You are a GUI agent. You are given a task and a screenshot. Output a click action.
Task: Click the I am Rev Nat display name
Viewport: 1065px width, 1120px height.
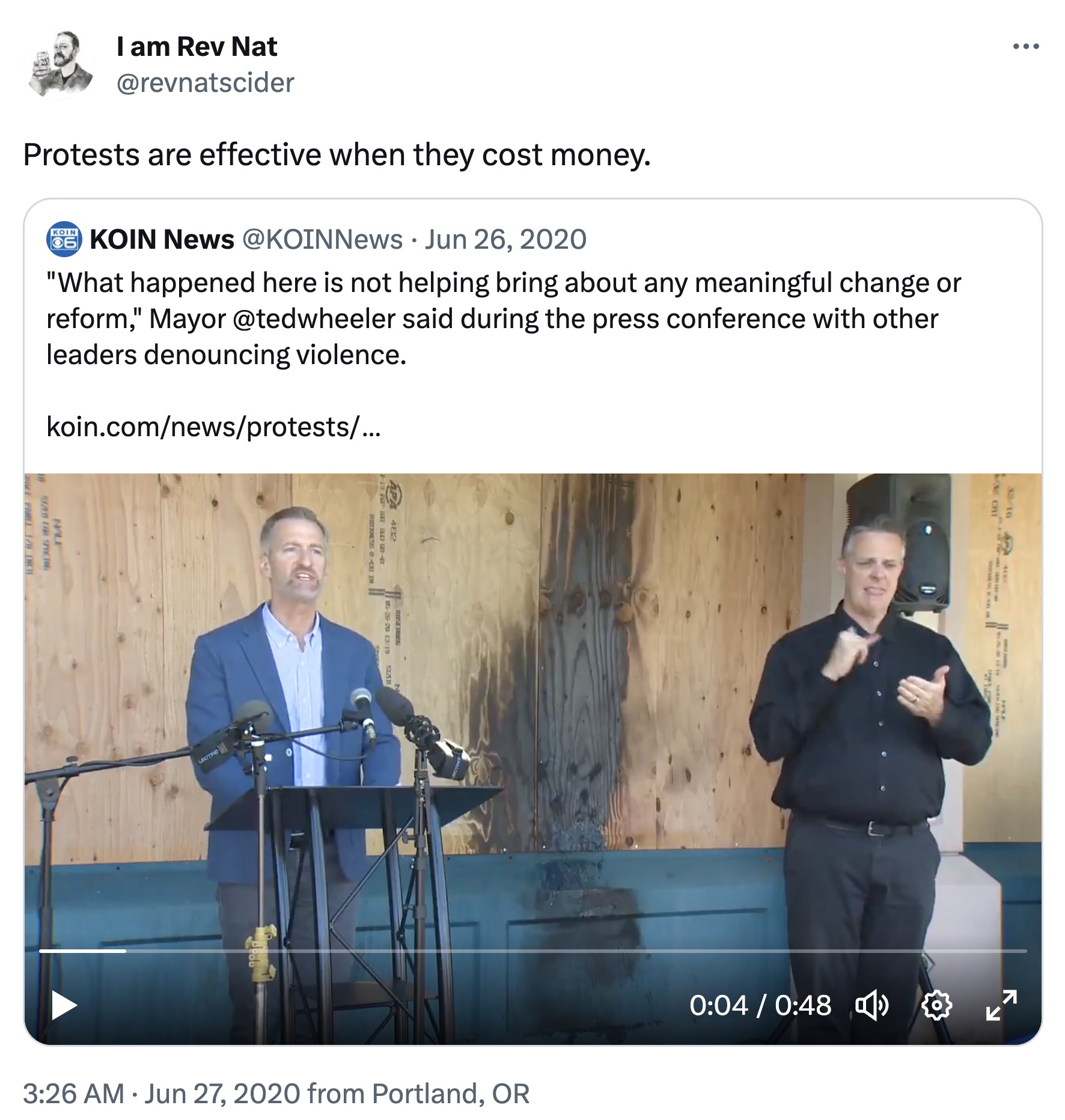197,47
